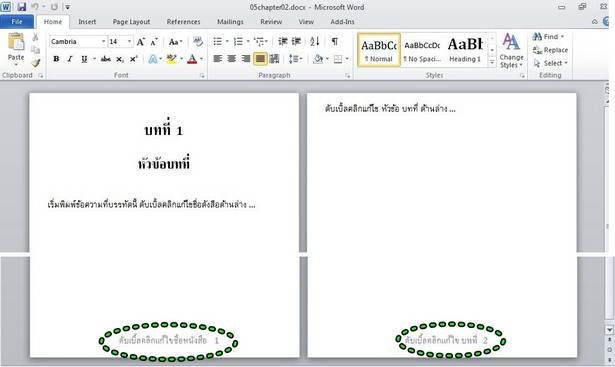Click the Align Left icon
The height and width of the screenshot is (367, 615).
(x=218, y=59)
